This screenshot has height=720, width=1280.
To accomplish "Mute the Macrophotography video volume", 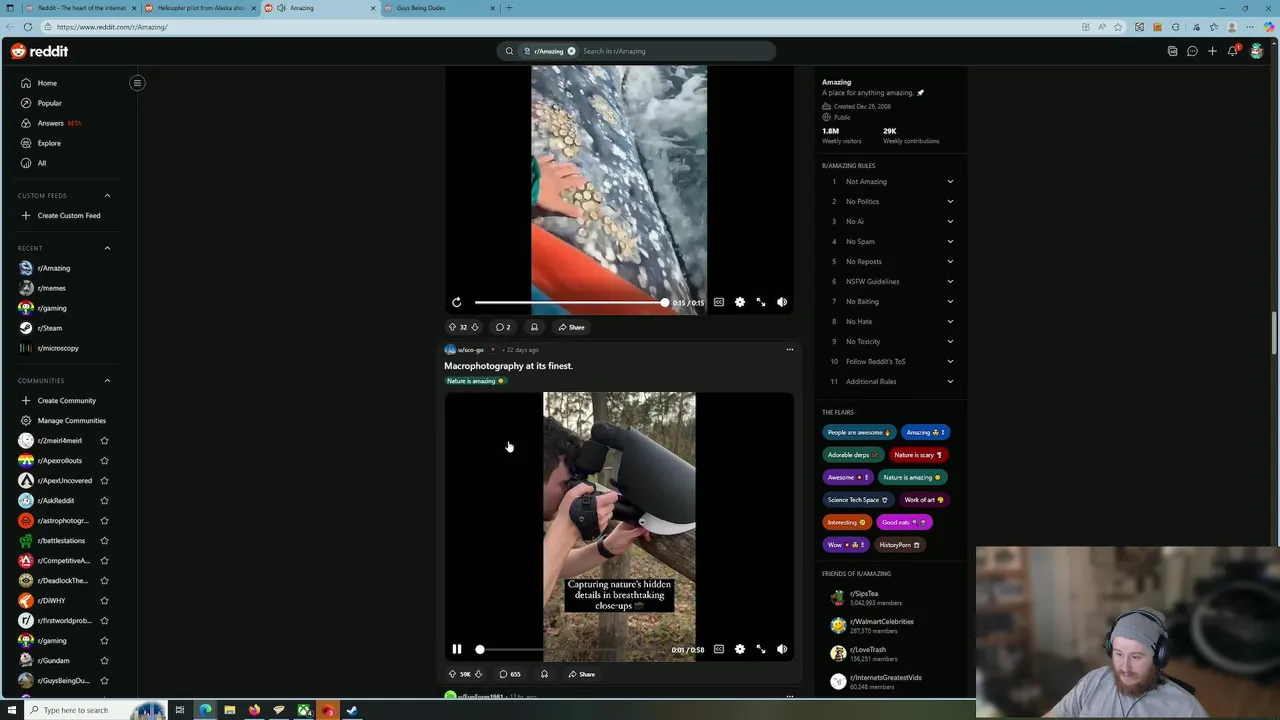I will pyautogui.click(x=782, y=649).
